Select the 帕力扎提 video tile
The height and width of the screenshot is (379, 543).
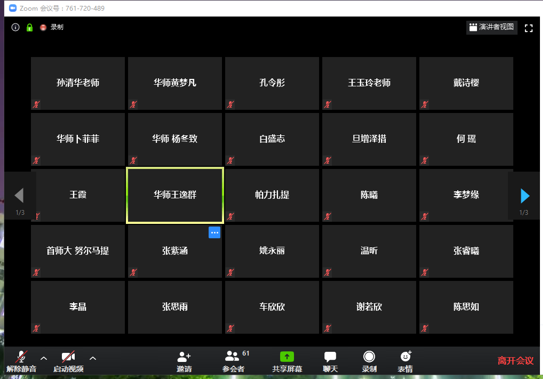pyautogui.click(x=272, y=195)
